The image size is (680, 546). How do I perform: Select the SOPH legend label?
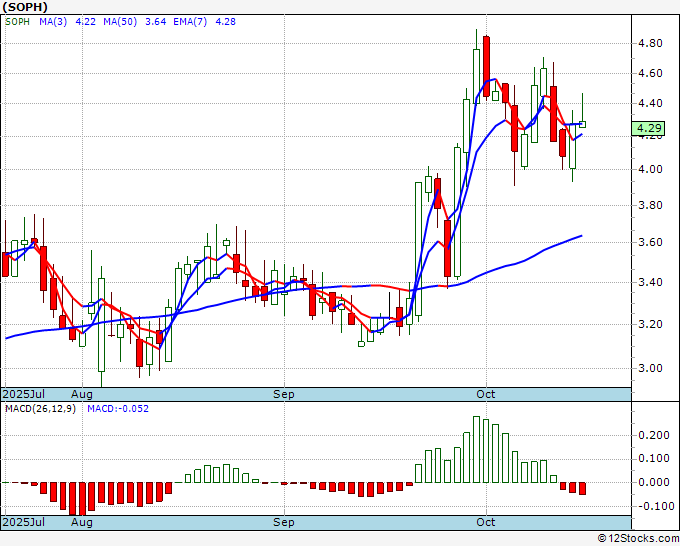(x=17, y=22)
